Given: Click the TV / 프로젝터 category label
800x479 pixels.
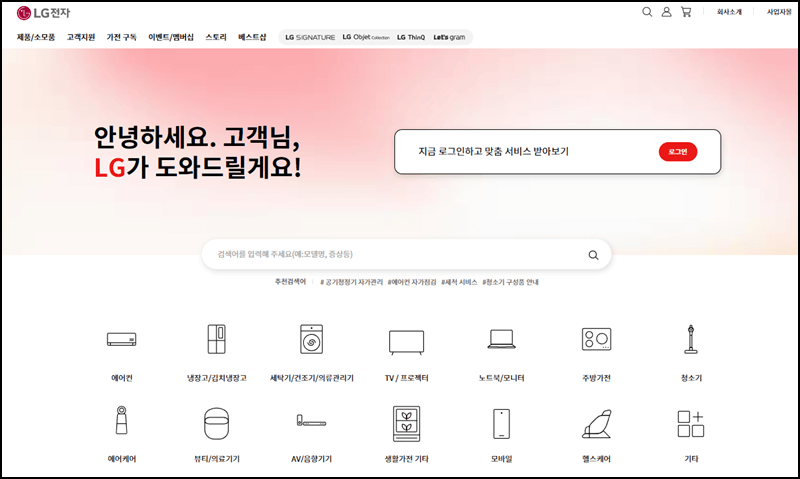Looking at the screenshot, I should pos(407,378).
